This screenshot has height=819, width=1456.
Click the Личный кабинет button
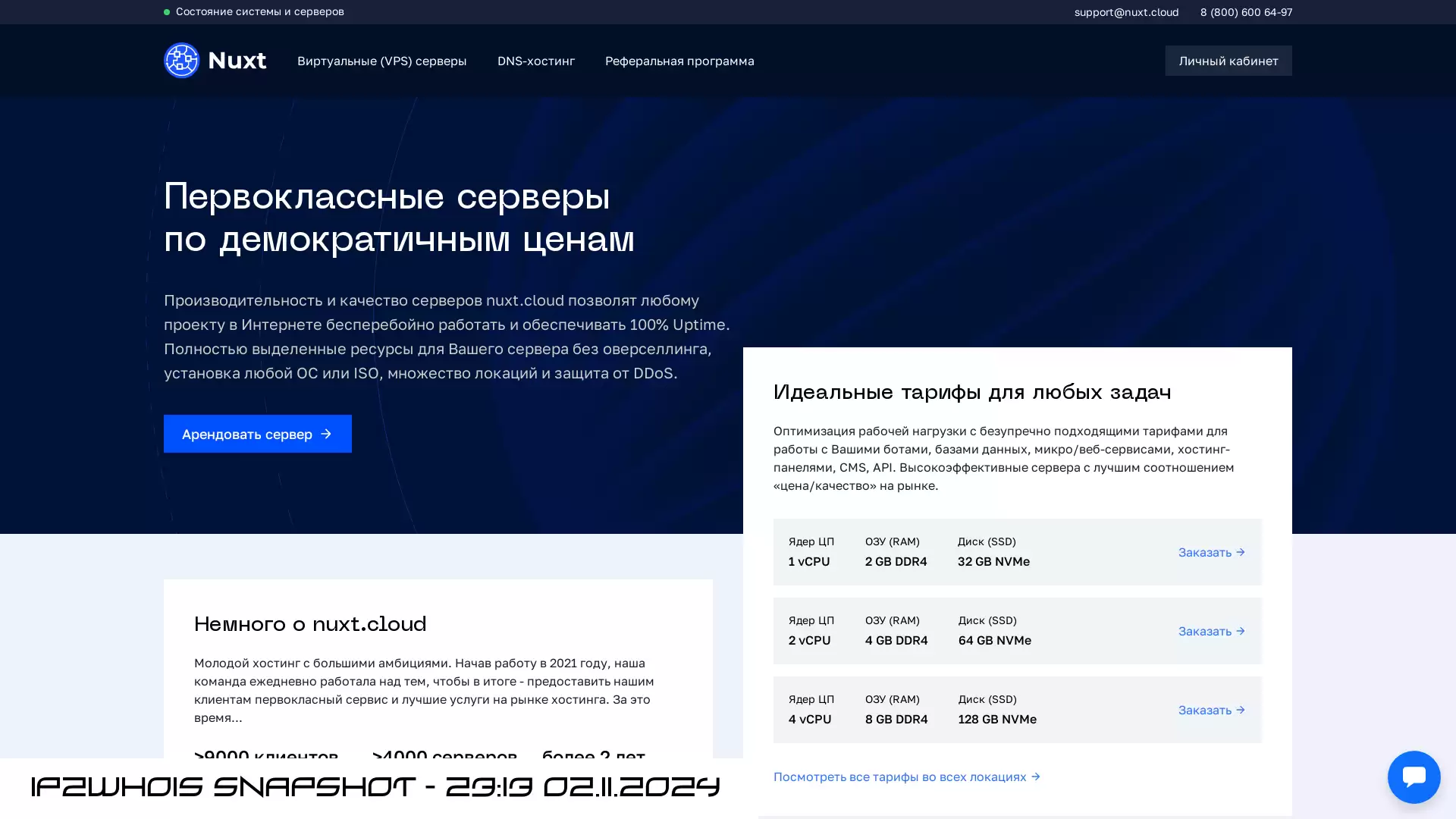point(1228,61)
